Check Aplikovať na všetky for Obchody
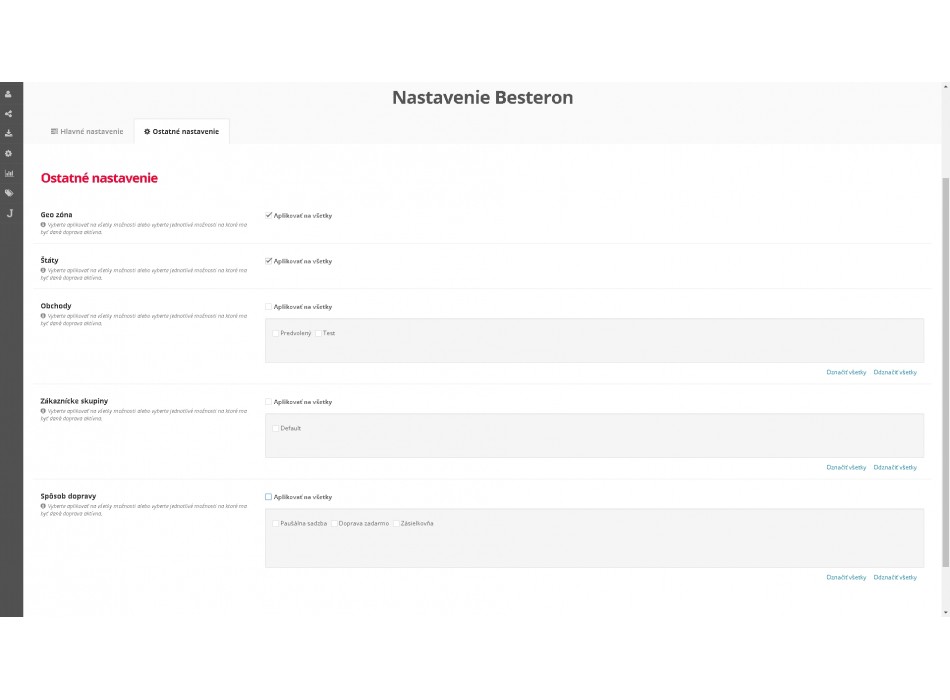This screenshot has height=700, width=950. (268, 307)
